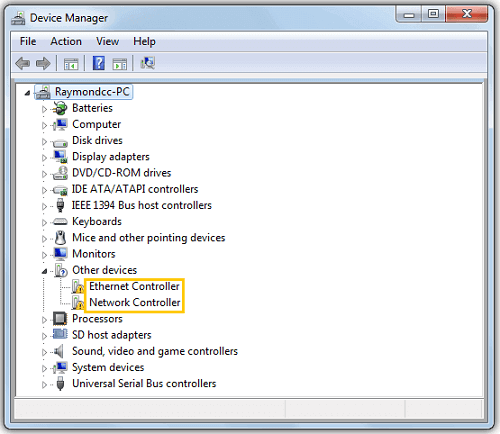Click the Disk drives category icon
Viewport: 500px width, 434px height.
(x=60, y=143)
